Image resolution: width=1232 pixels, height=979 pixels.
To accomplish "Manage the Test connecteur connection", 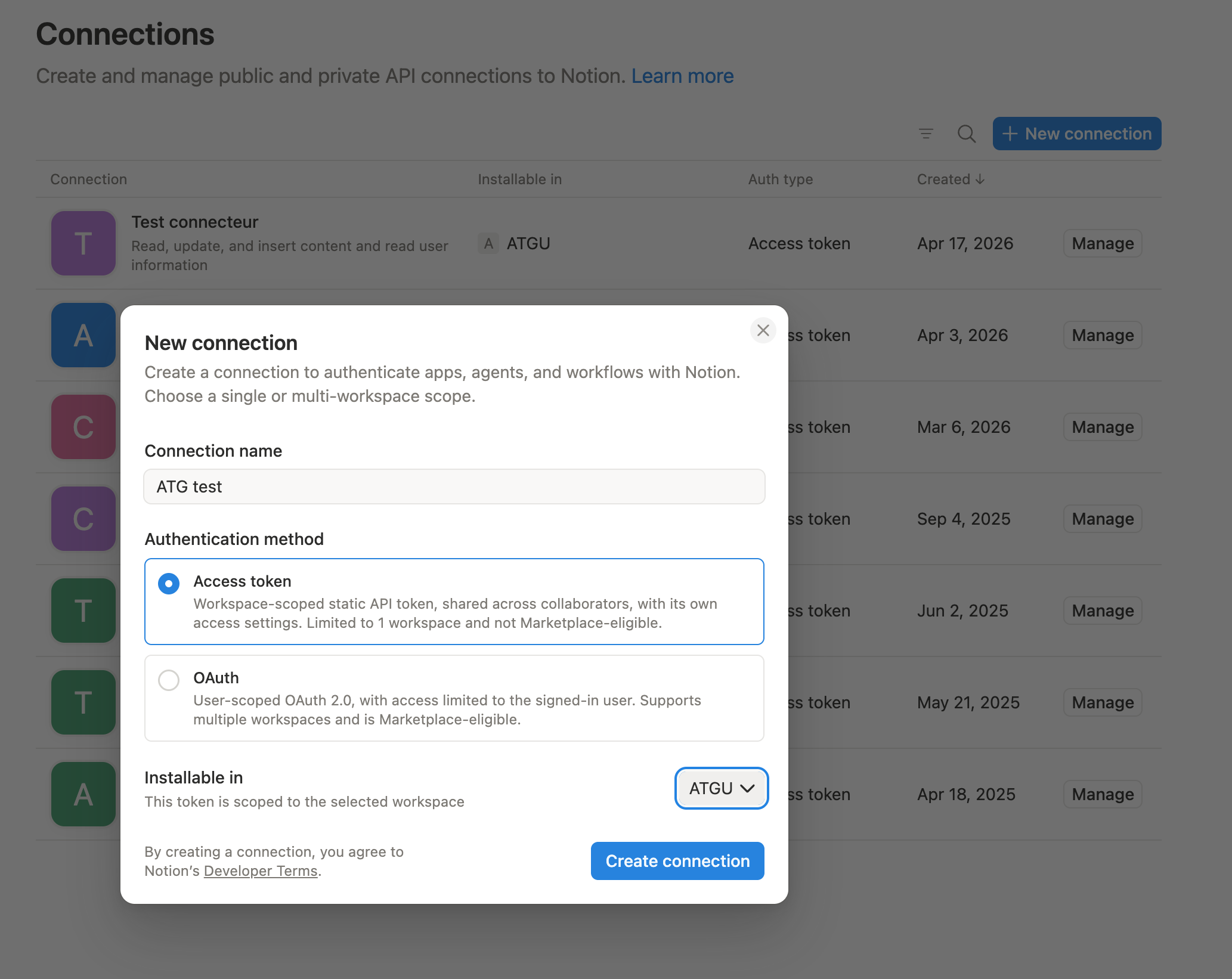I will (1103, 243).
